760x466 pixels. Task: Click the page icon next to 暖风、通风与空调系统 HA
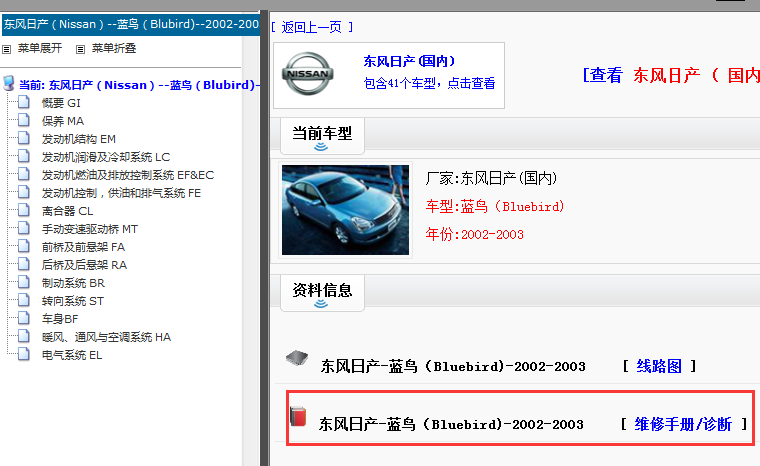tap(24, 336)
